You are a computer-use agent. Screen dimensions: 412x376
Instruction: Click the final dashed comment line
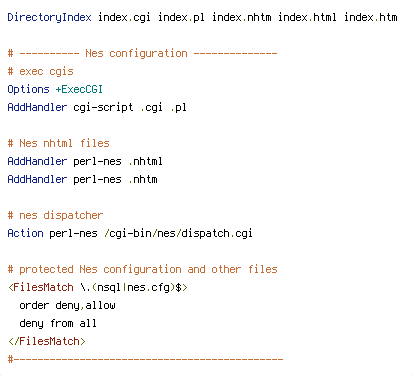click(x=145, y=359)
